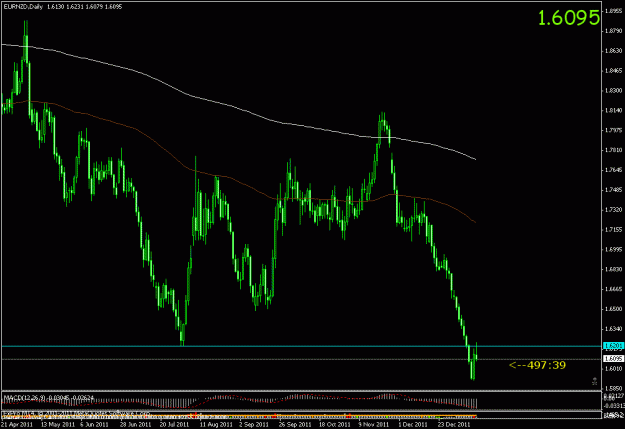Click the 1.8790 price scale label
625x429 pixels.
coord(614,31)
